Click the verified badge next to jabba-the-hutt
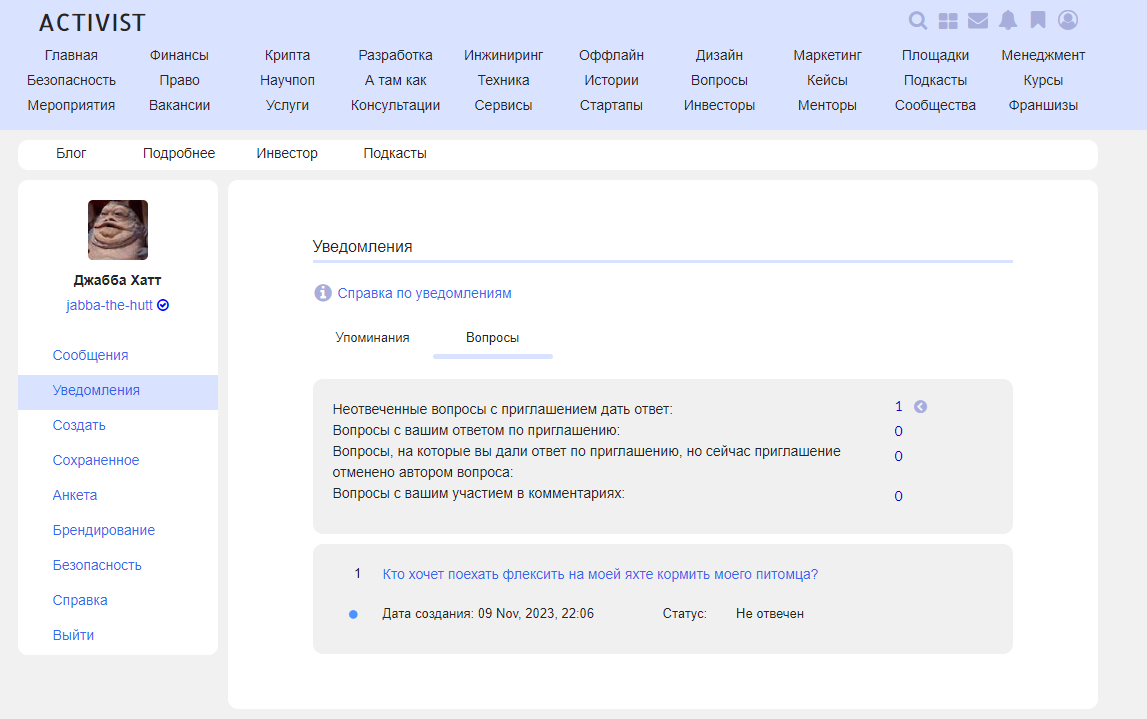The width and height of the screenshot is (1147, 719). [163, 306]
